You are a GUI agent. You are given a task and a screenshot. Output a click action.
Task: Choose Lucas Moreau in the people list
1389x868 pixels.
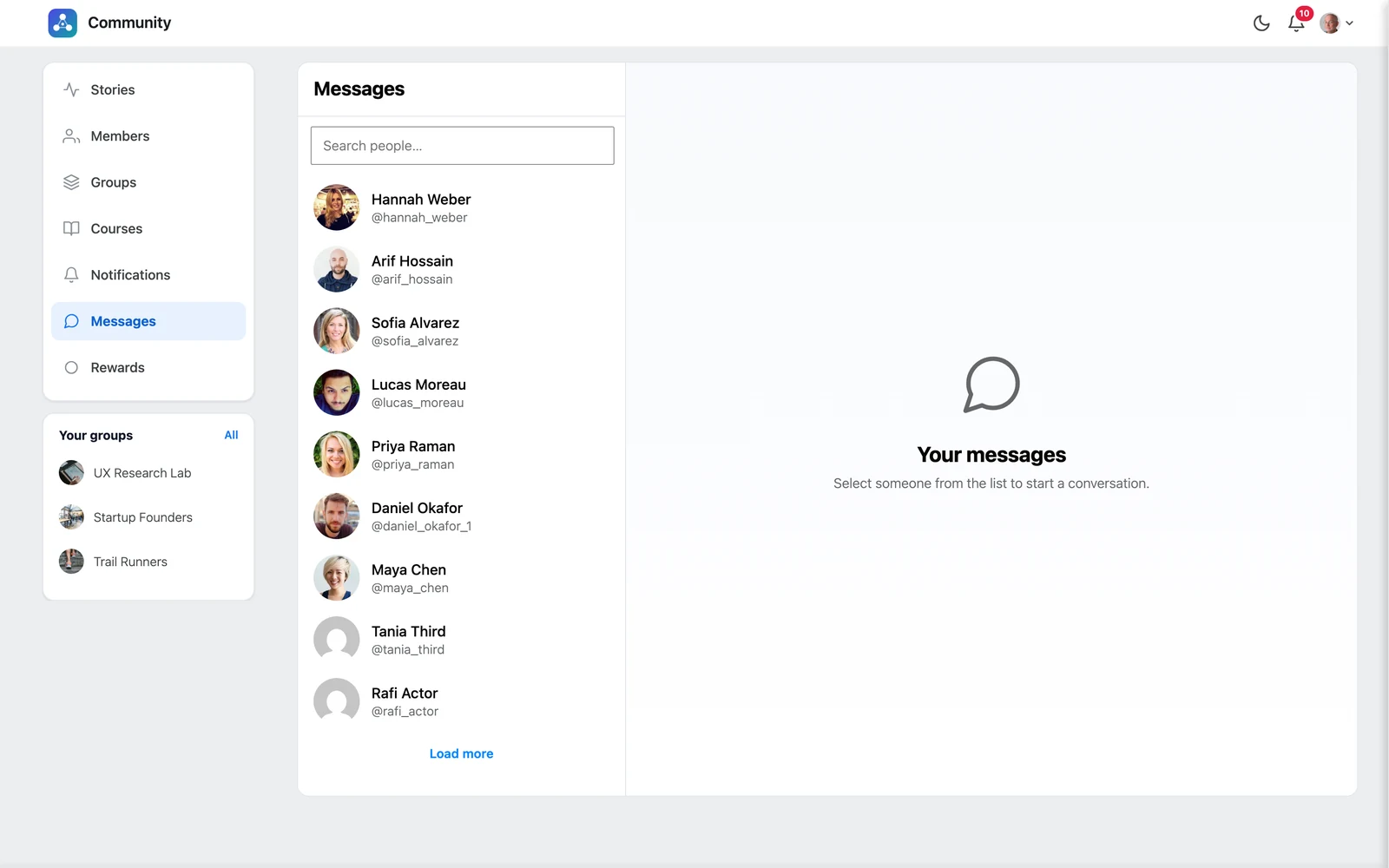click(x=462, y=392)
